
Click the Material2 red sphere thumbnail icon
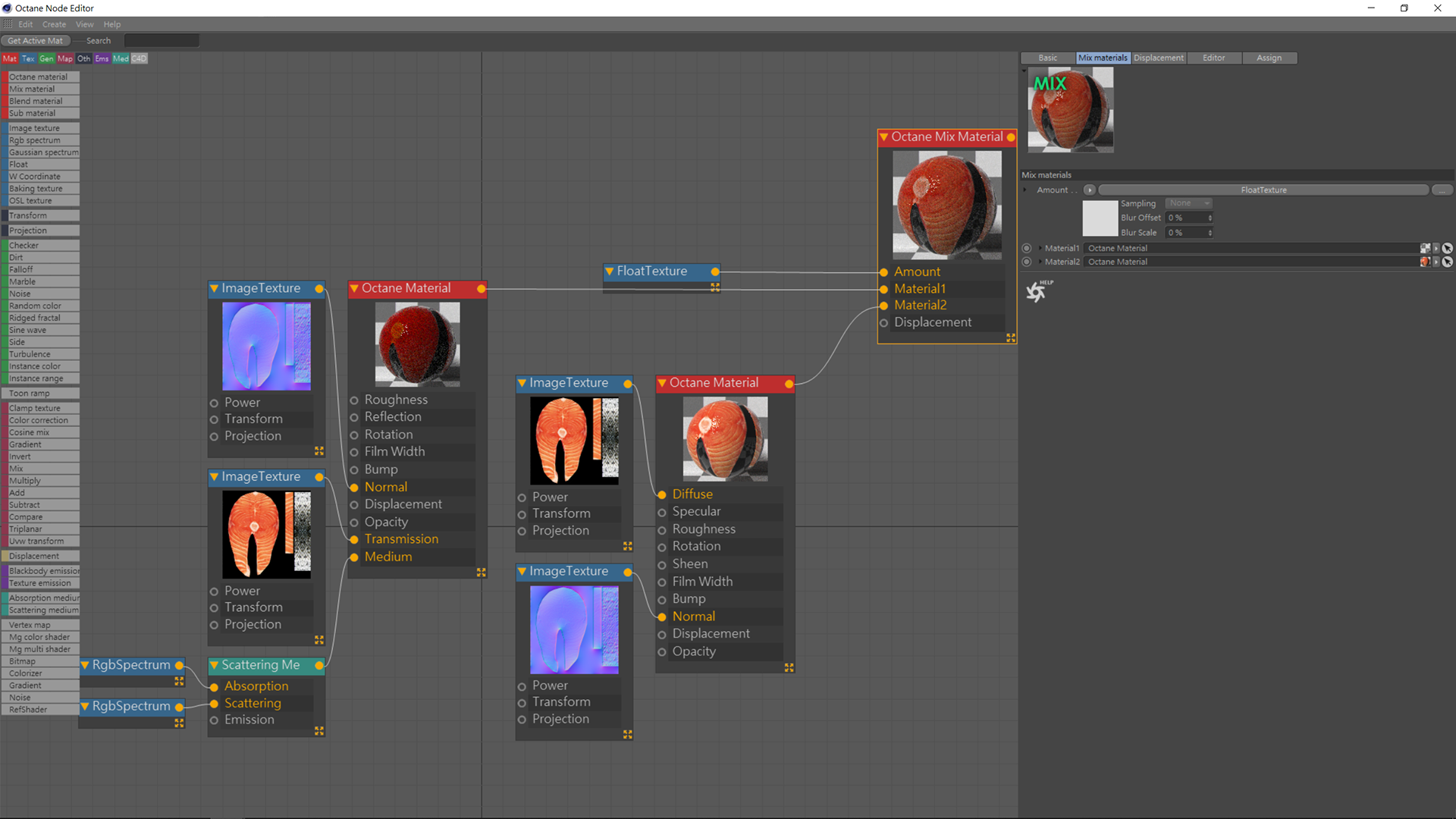[x=1425, y=262]
